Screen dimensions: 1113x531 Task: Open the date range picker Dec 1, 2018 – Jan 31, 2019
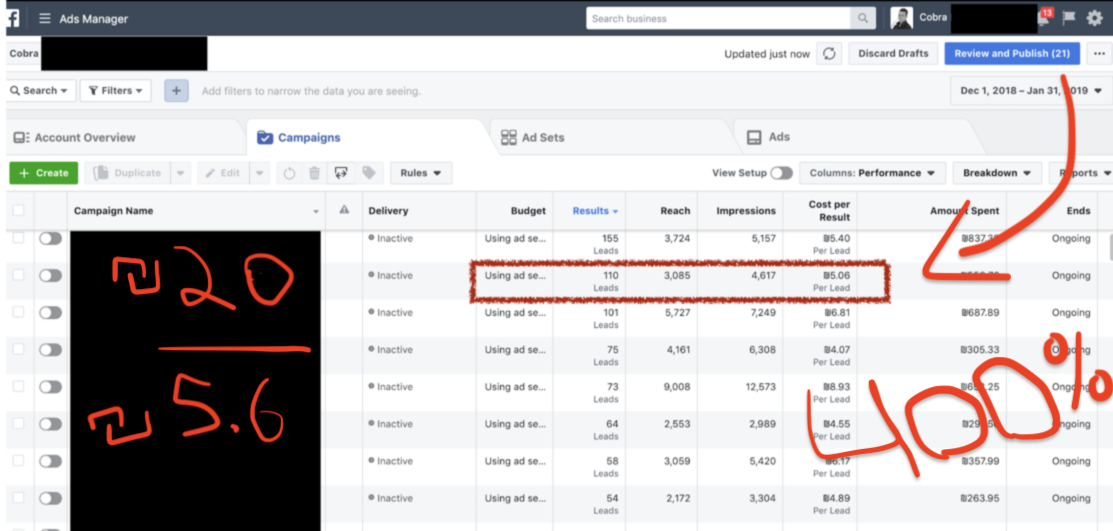[x=1029, y=91]
